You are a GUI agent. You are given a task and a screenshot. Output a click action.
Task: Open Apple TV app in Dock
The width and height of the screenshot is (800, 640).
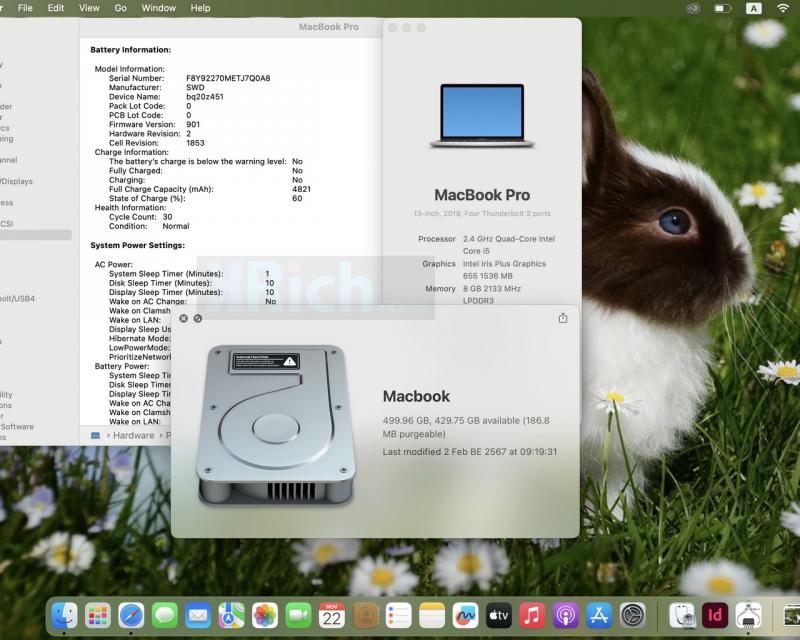click(x=498, y=616)
